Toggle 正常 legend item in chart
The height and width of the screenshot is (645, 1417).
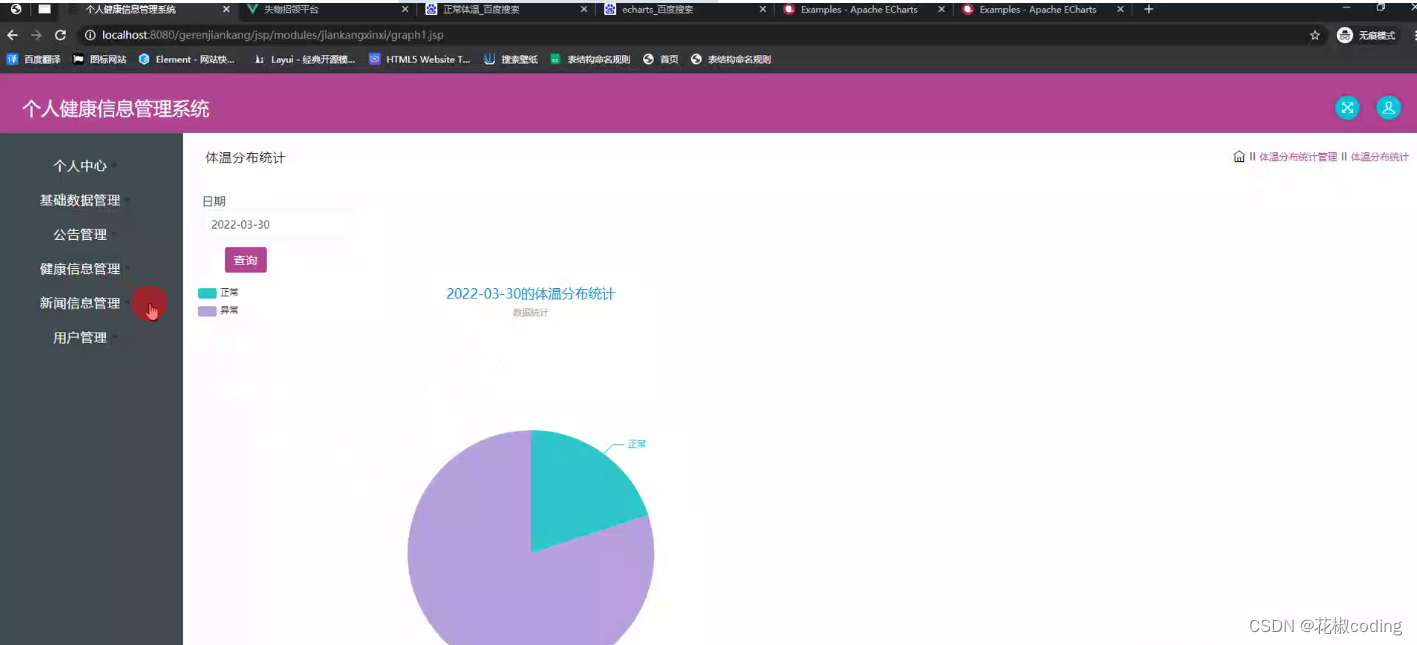[x=218, y=293]
